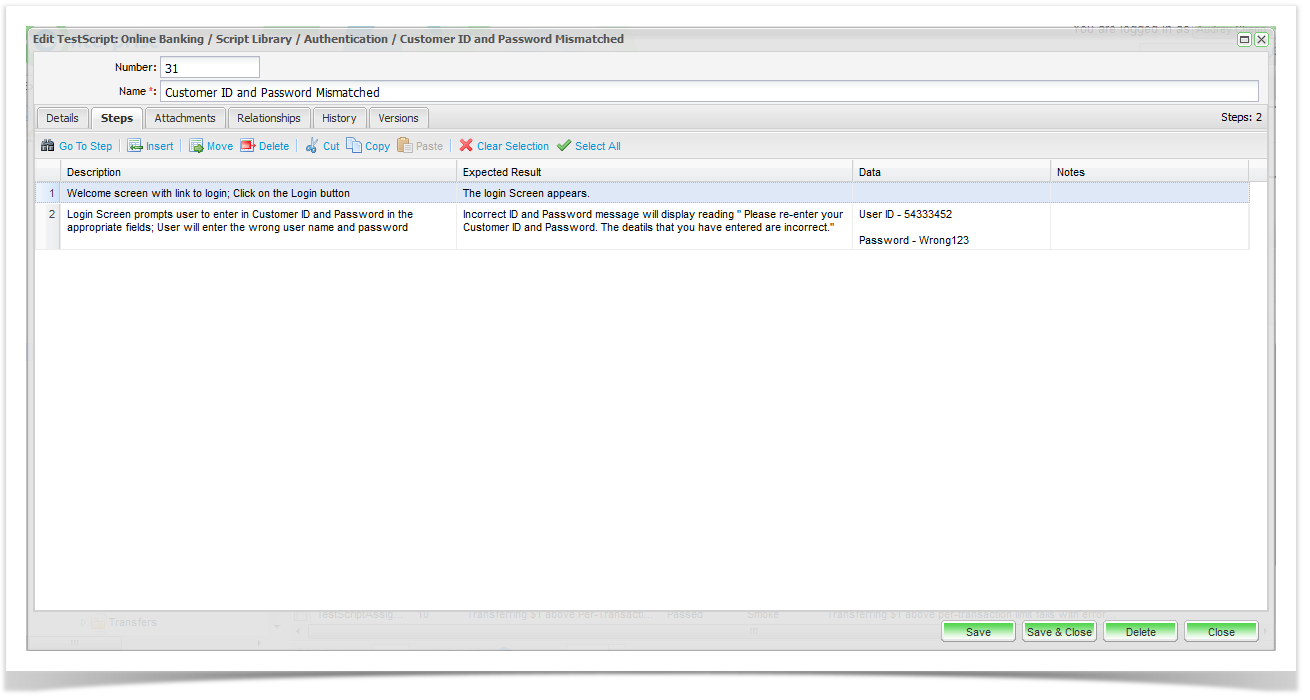The width and height of the screenshot is (1310, 700).
Task: View the History tab
Action: point(339,118)
